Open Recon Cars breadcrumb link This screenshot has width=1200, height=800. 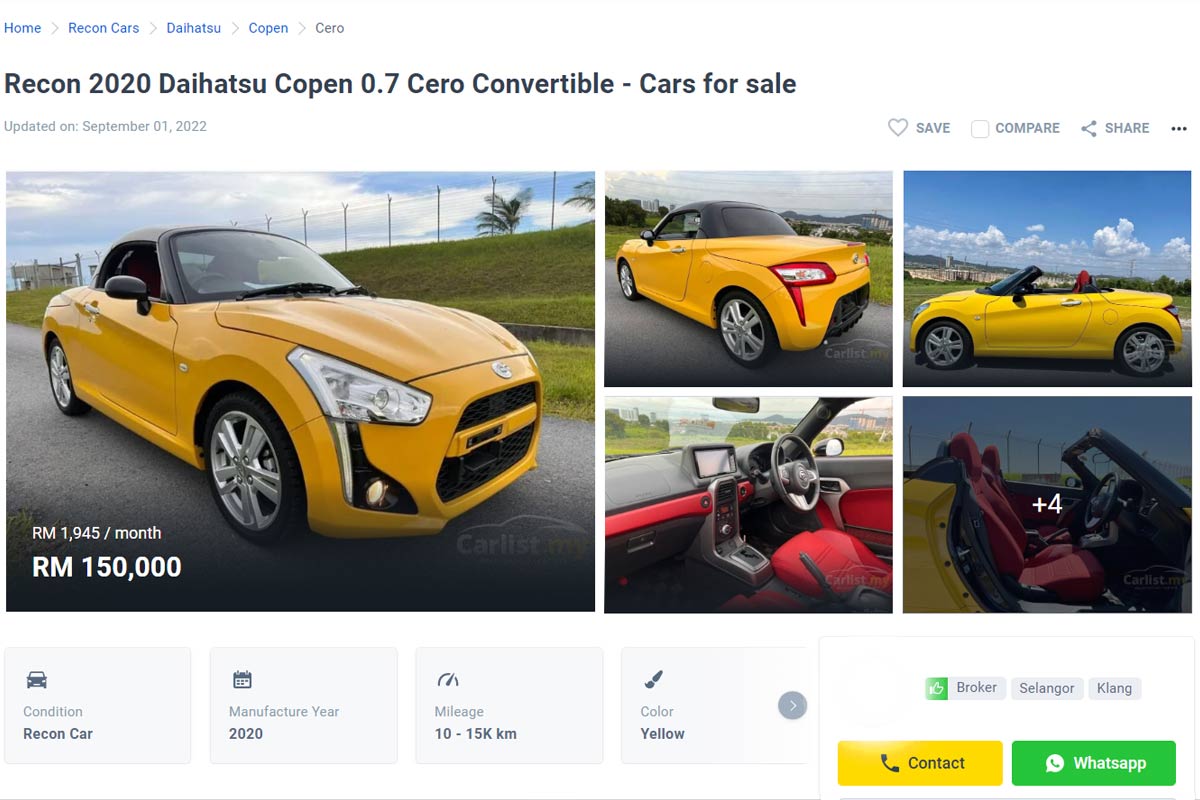(104, 28)
